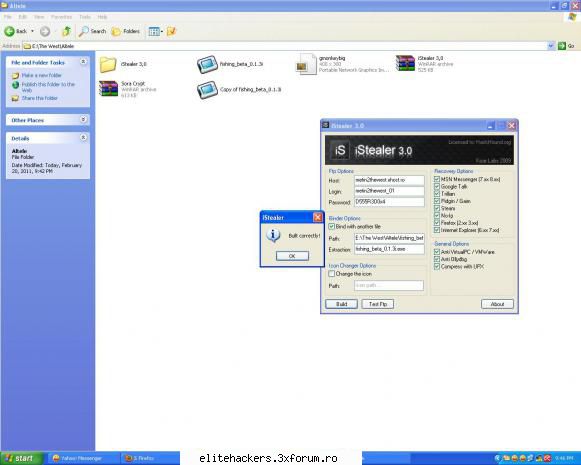Click the Make a new folder link

click(x=42, y=76)
